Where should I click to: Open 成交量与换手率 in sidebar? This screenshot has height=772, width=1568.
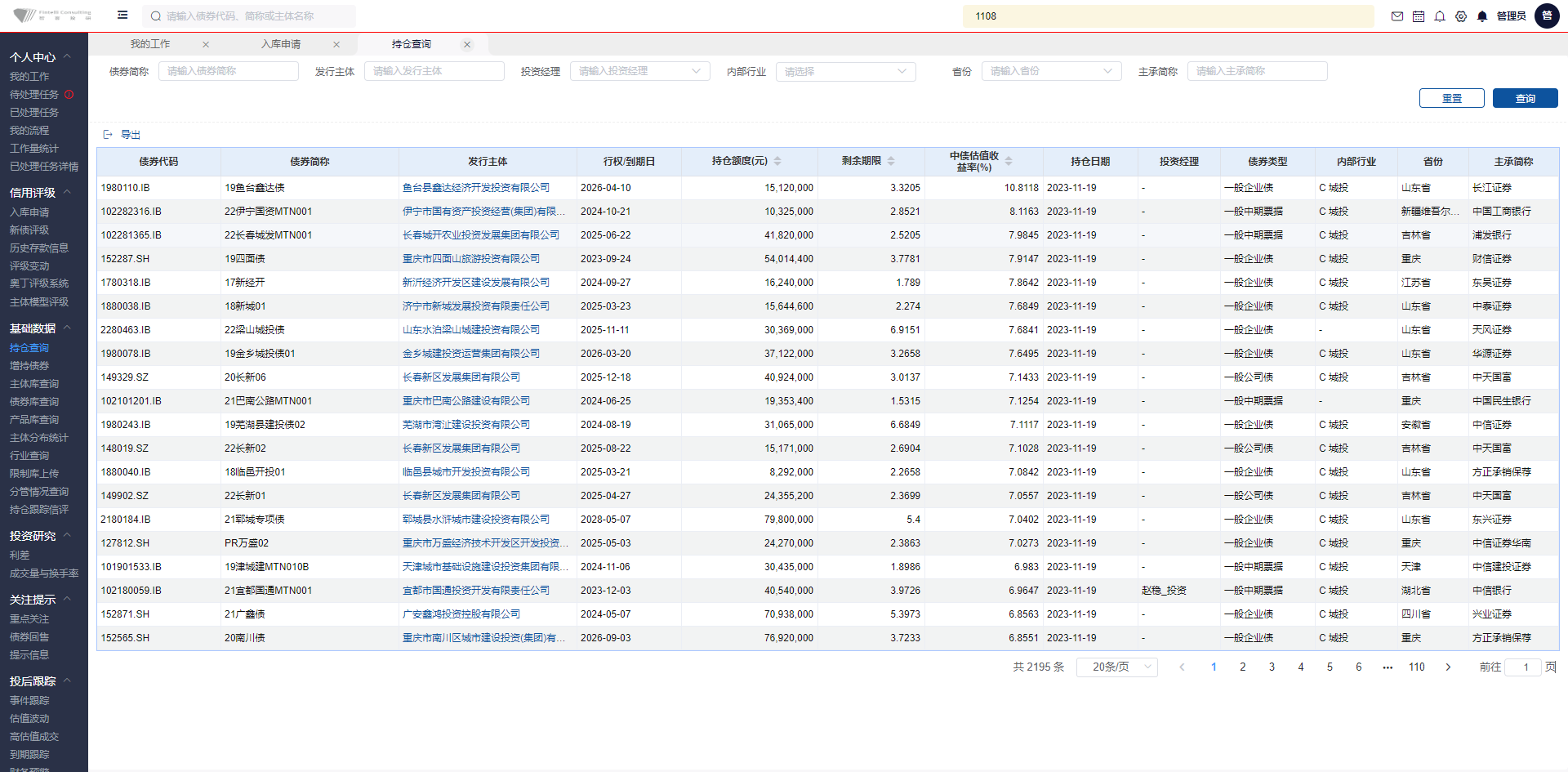point(44,573)
